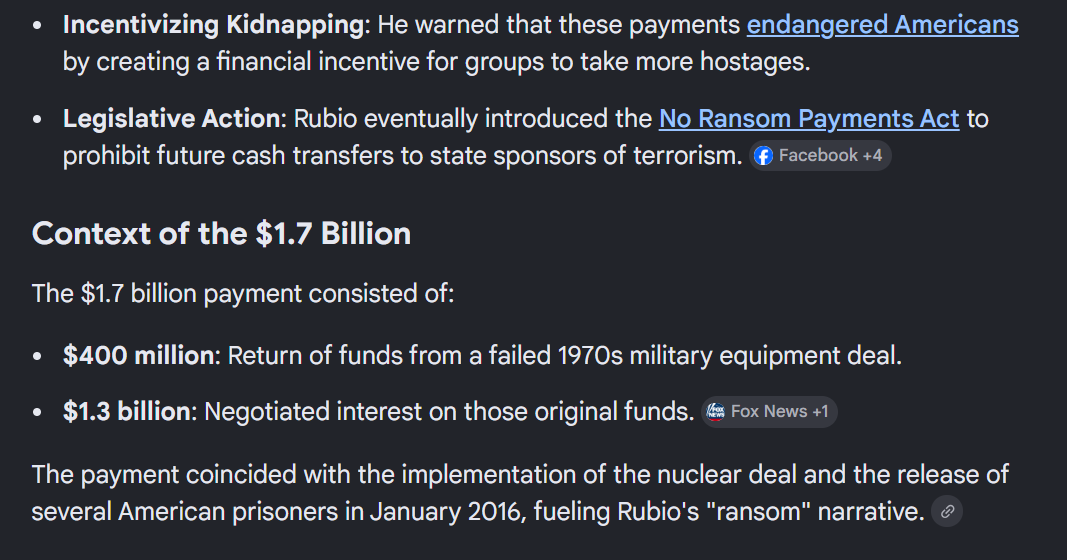The width and height of the screenshot is (1067, 560).
Task: Click the "Context of the $1.7 Billion" heading
Action: click(x=221, y=234)
